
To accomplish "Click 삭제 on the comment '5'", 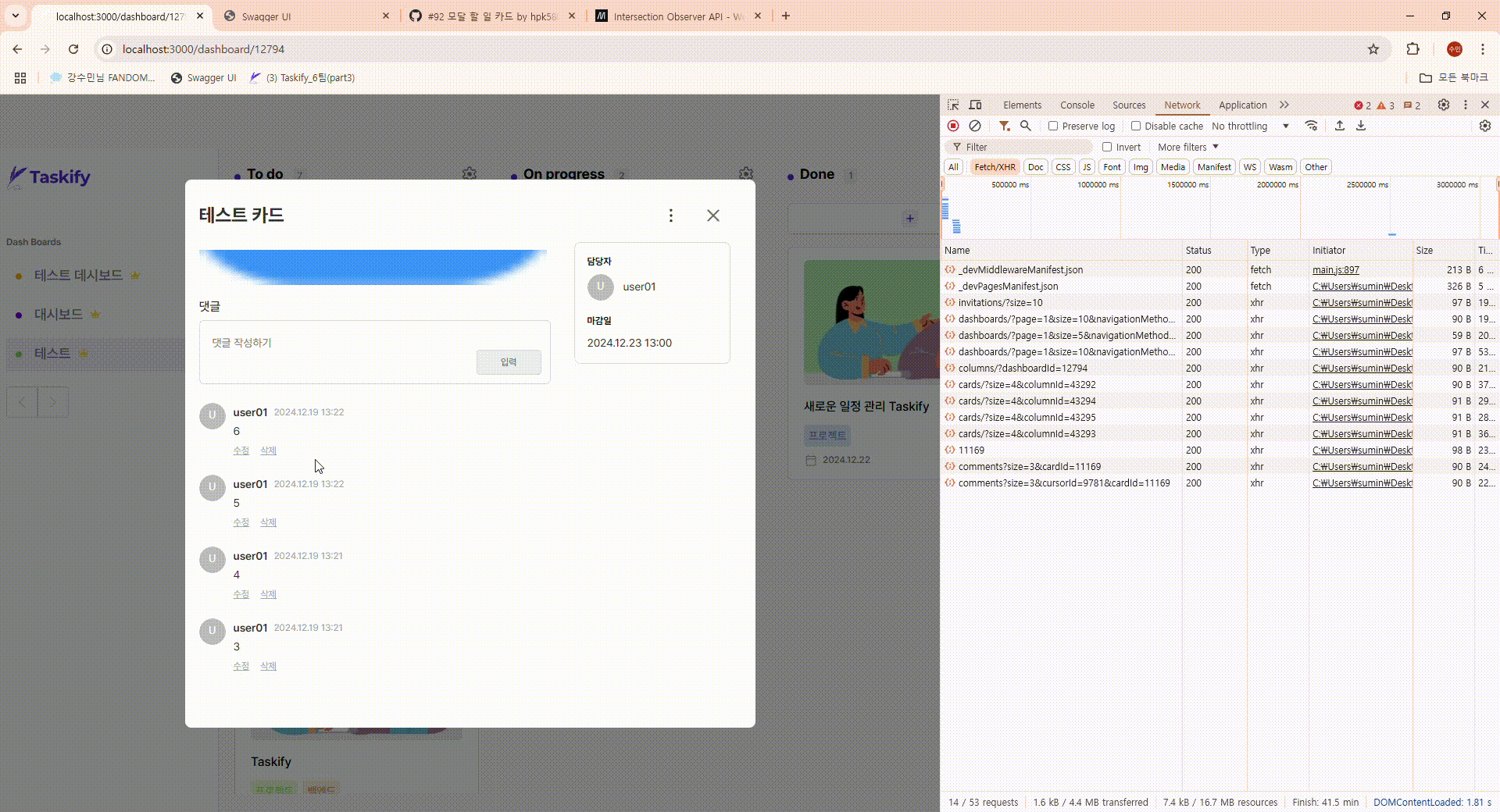I will point(268,522).
